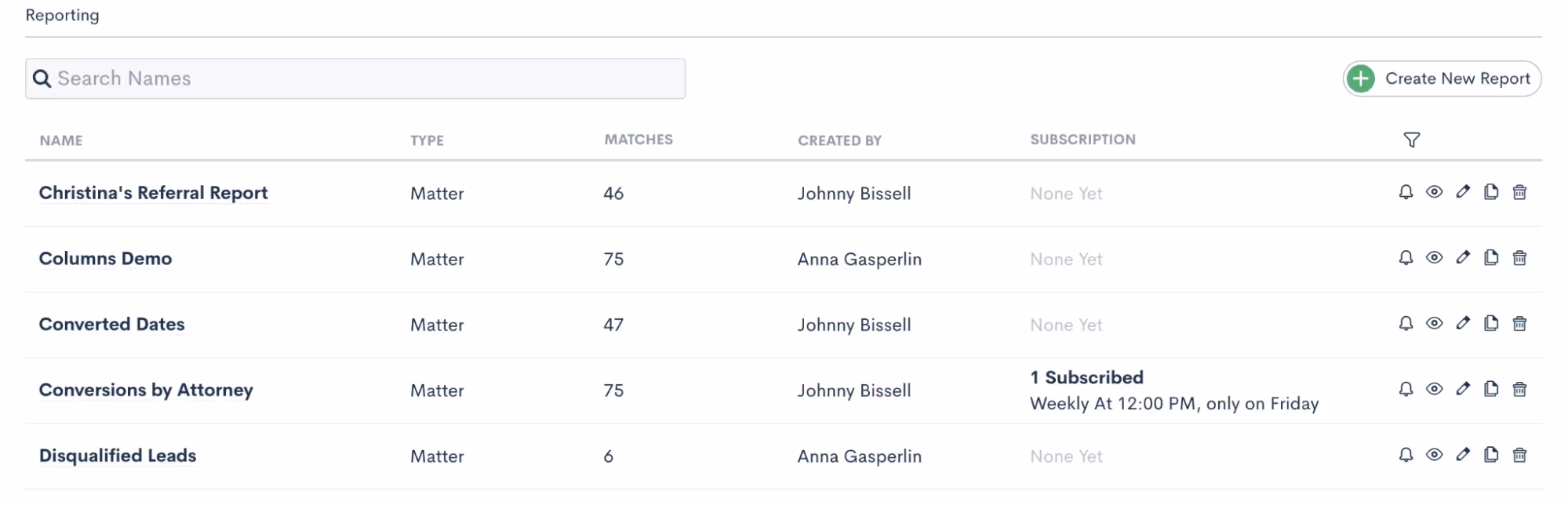Duplicate Conversions by Attorney using copy icon
The height and width of the screenshot is (505, 1568).
(1491, 389)
